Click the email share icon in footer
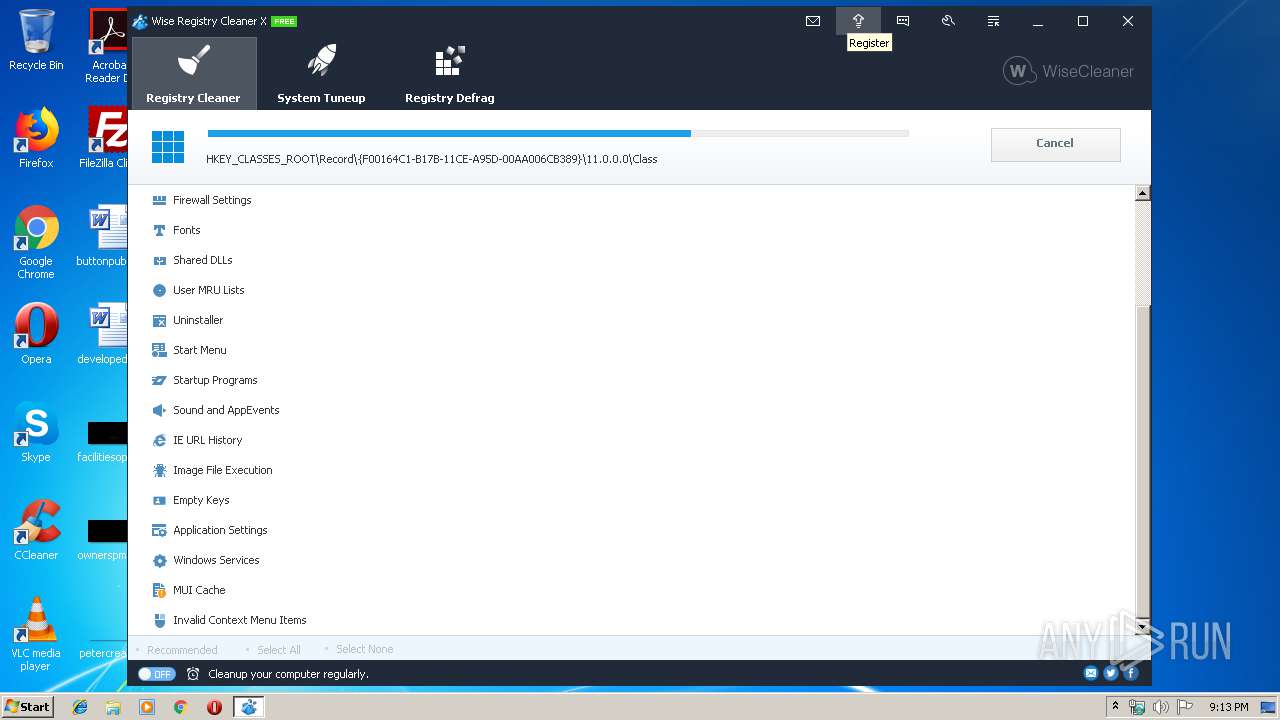 1091,673
